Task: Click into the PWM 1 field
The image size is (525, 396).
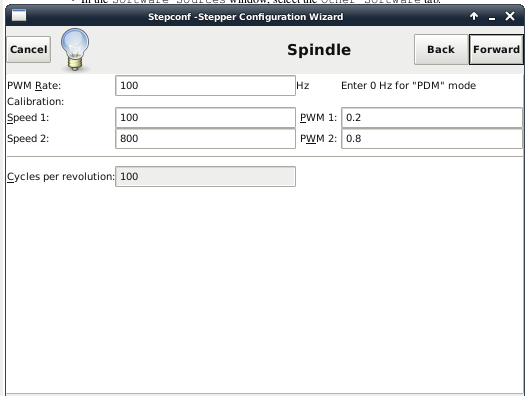Action: tap(432, 117)
